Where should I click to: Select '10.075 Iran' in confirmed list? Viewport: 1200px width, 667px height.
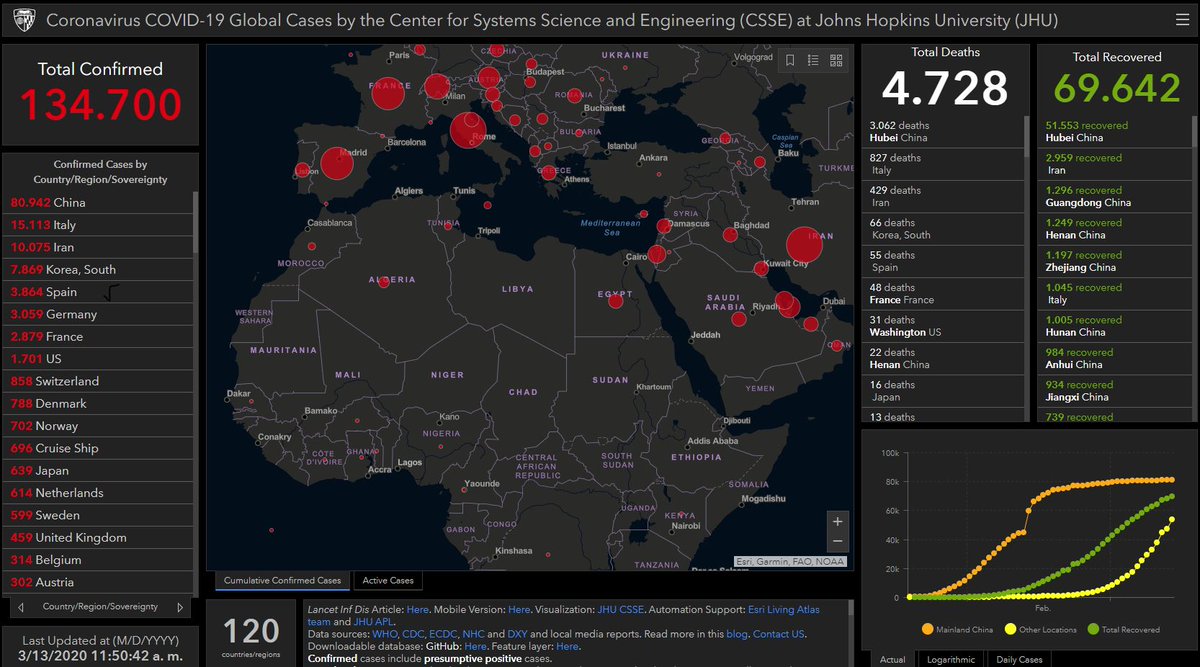coord(98,247)
